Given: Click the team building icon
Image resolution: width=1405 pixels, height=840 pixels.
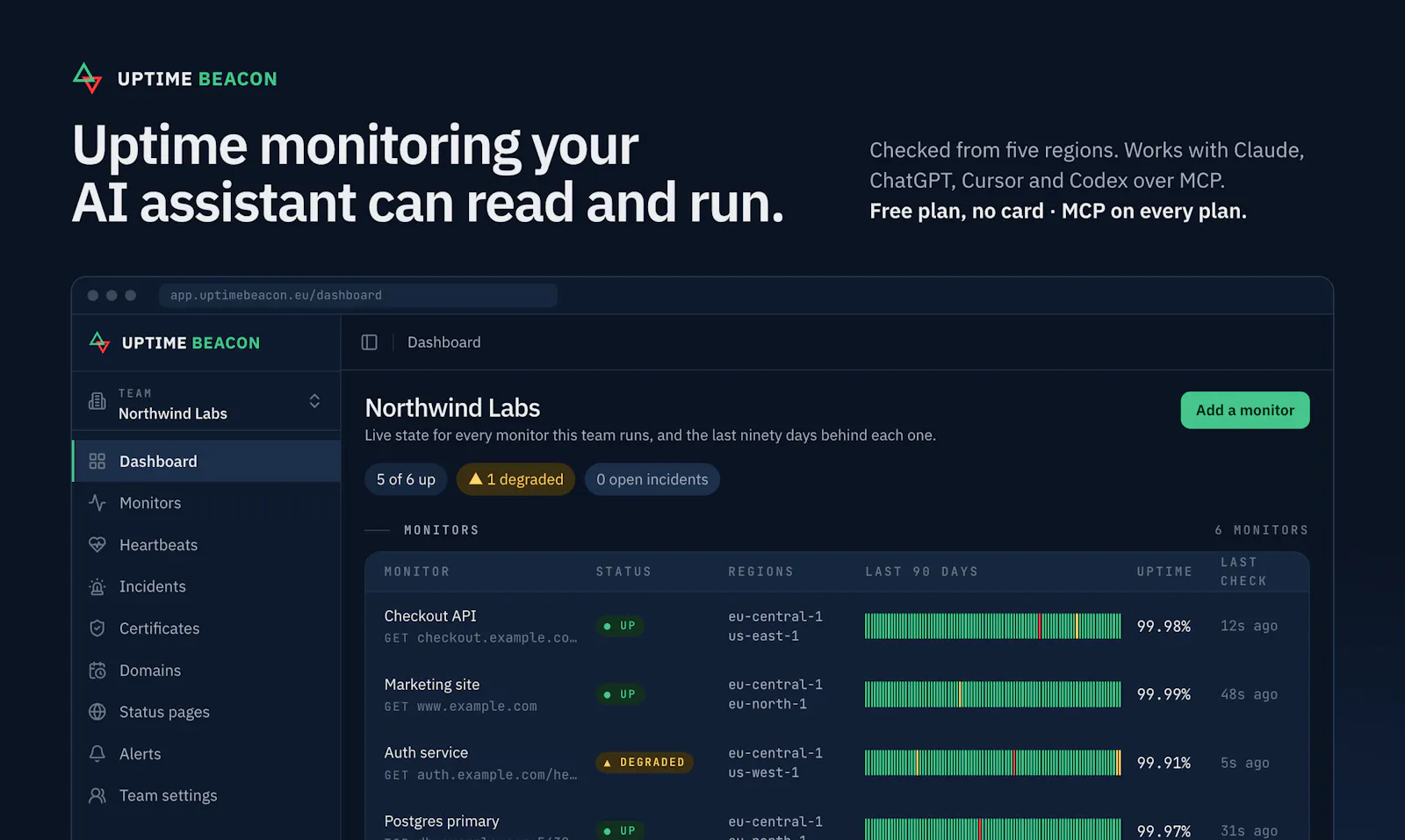Looking at the screenshot, I should point(97,402).
